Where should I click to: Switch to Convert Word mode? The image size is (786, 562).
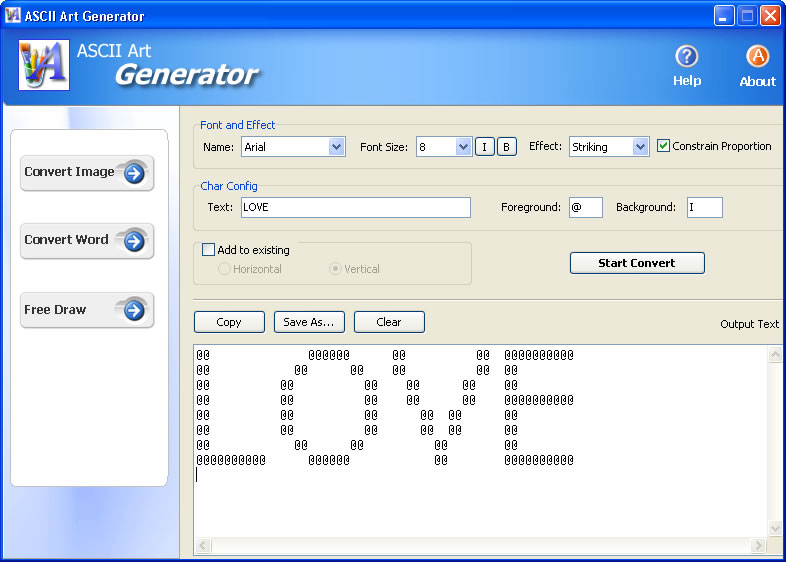pos(87,241)
